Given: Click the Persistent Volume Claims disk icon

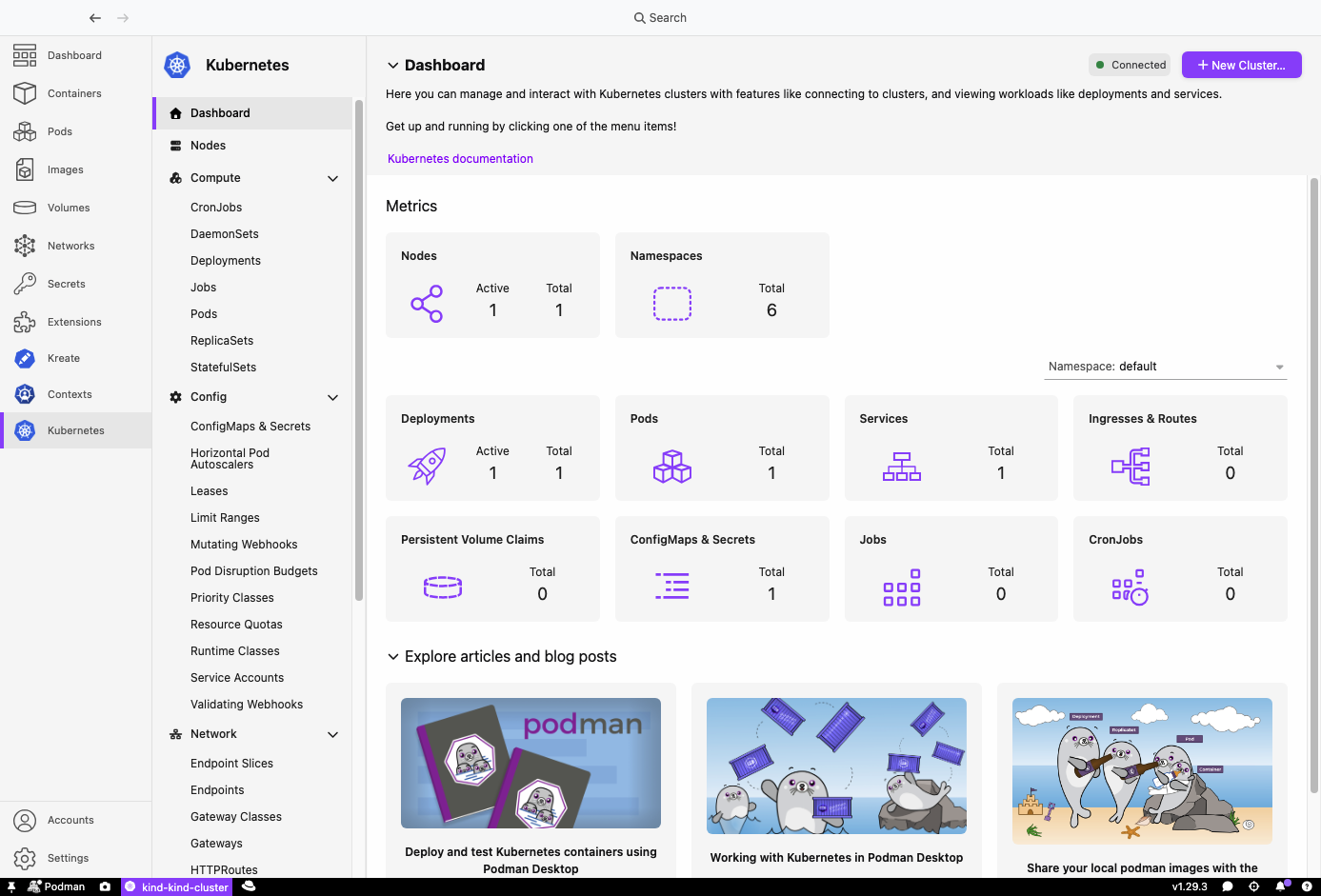Looking at the screenshot, I should click(x=443, y=587).
